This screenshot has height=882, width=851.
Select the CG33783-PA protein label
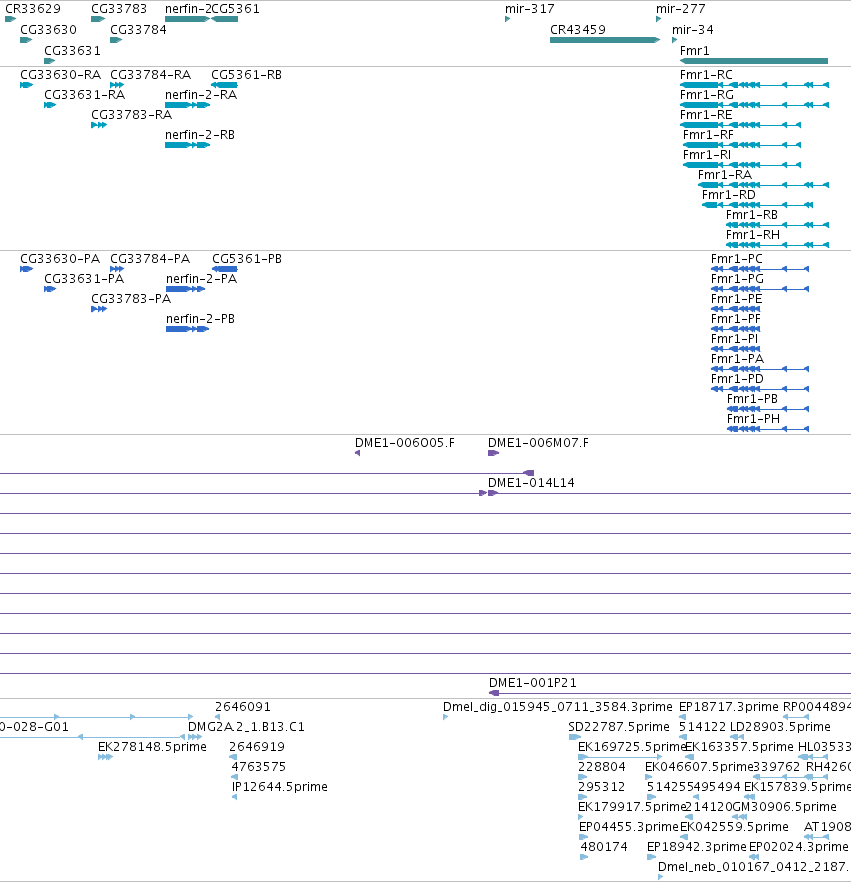pos(131,299)
